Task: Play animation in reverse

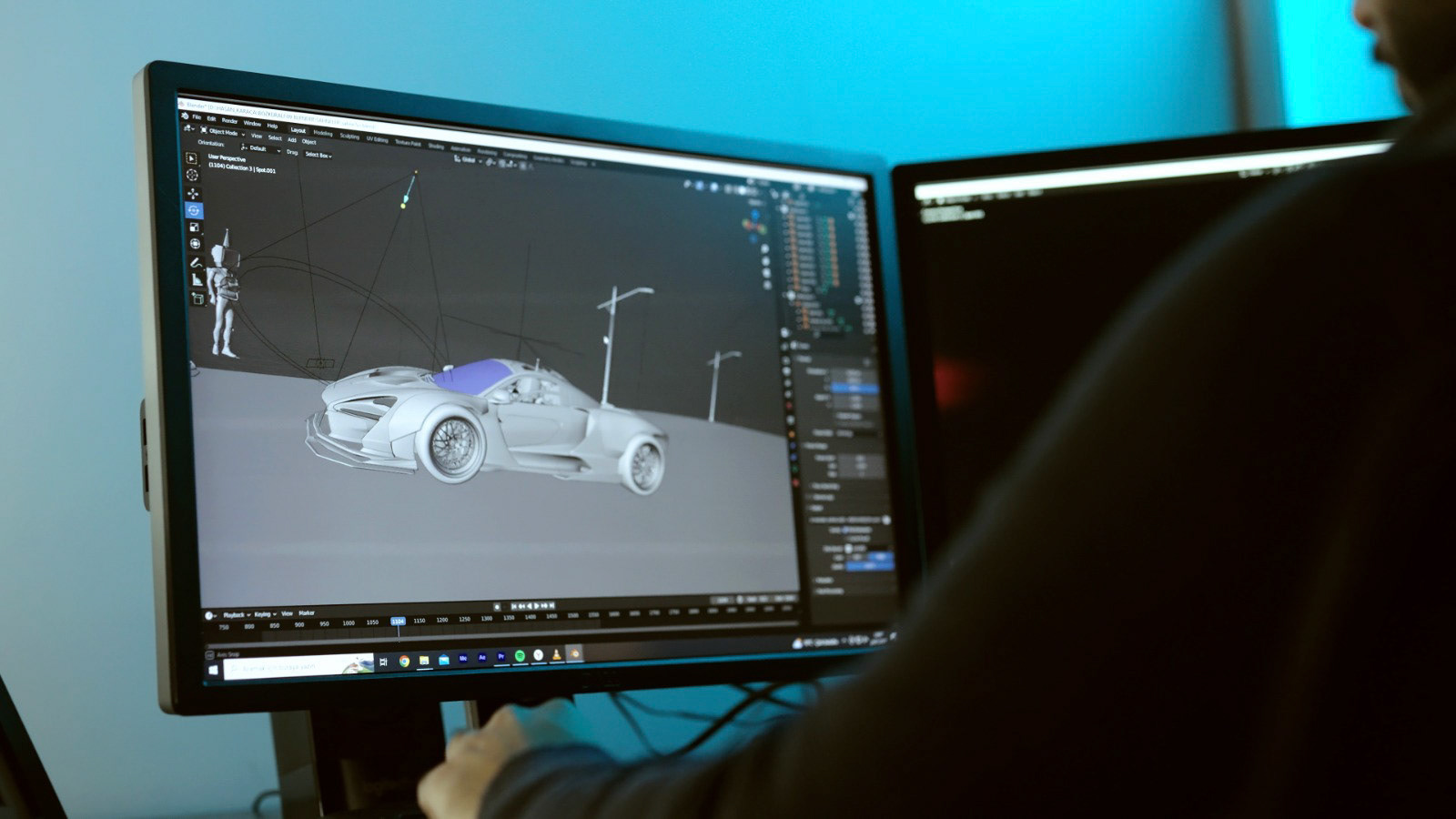Action: tap(530, 606)
